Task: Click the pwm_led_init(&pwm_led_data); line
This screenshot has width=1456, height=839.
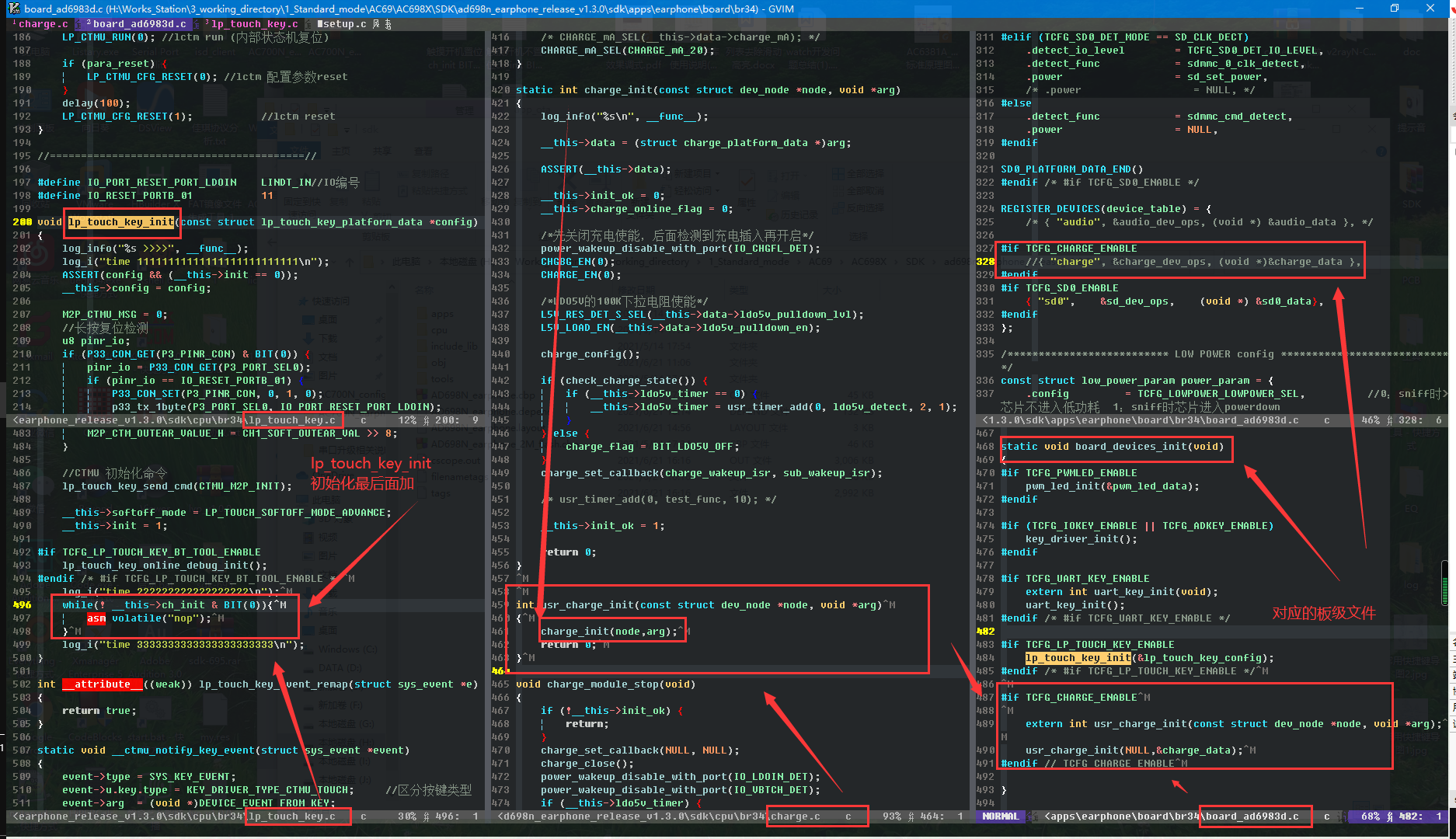Action: coord(1112,486)
